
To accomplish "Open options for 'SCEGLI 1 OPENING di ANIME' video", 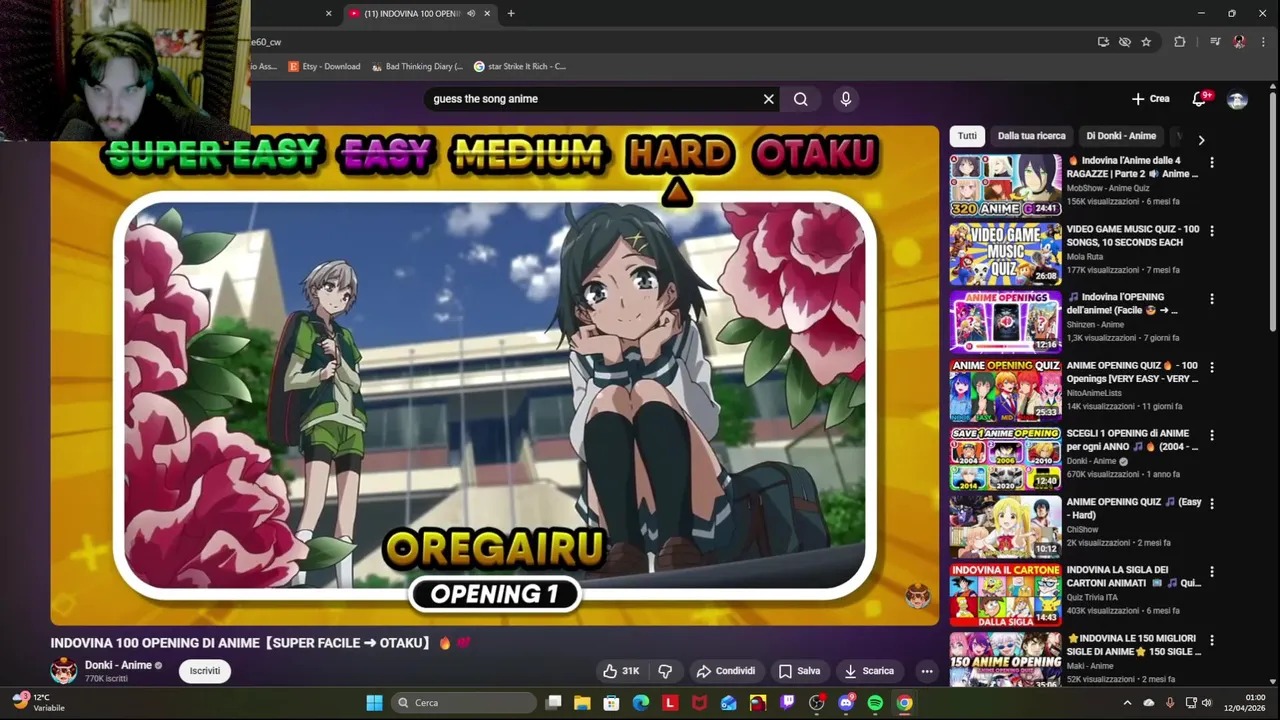I will pos(1211,435).
